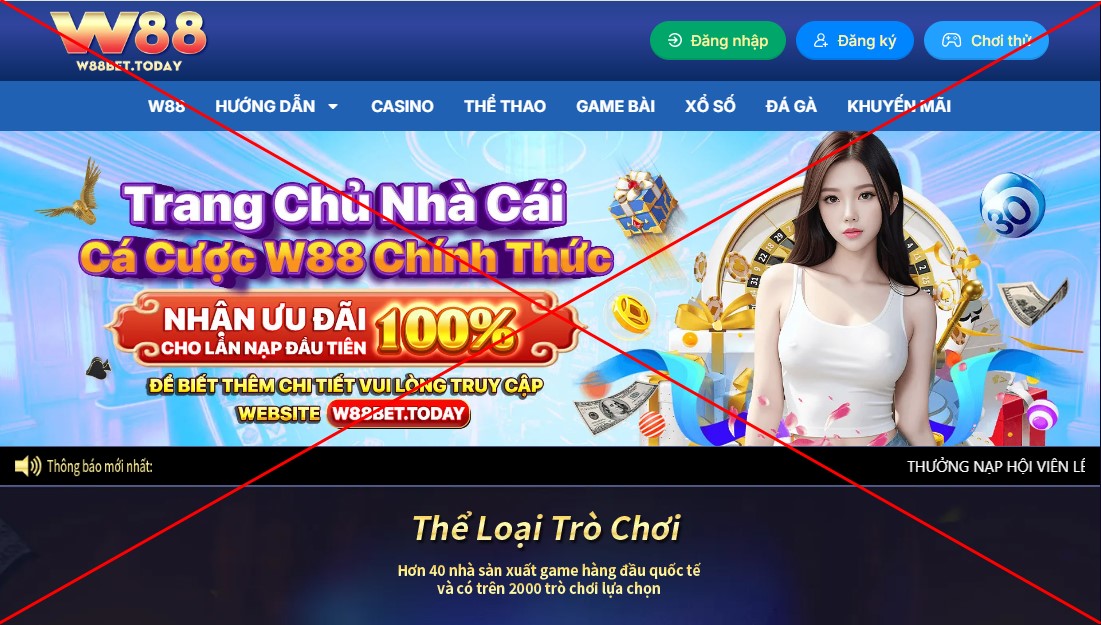Click the gamepad icon in Chơi thử

click(951, 41)
